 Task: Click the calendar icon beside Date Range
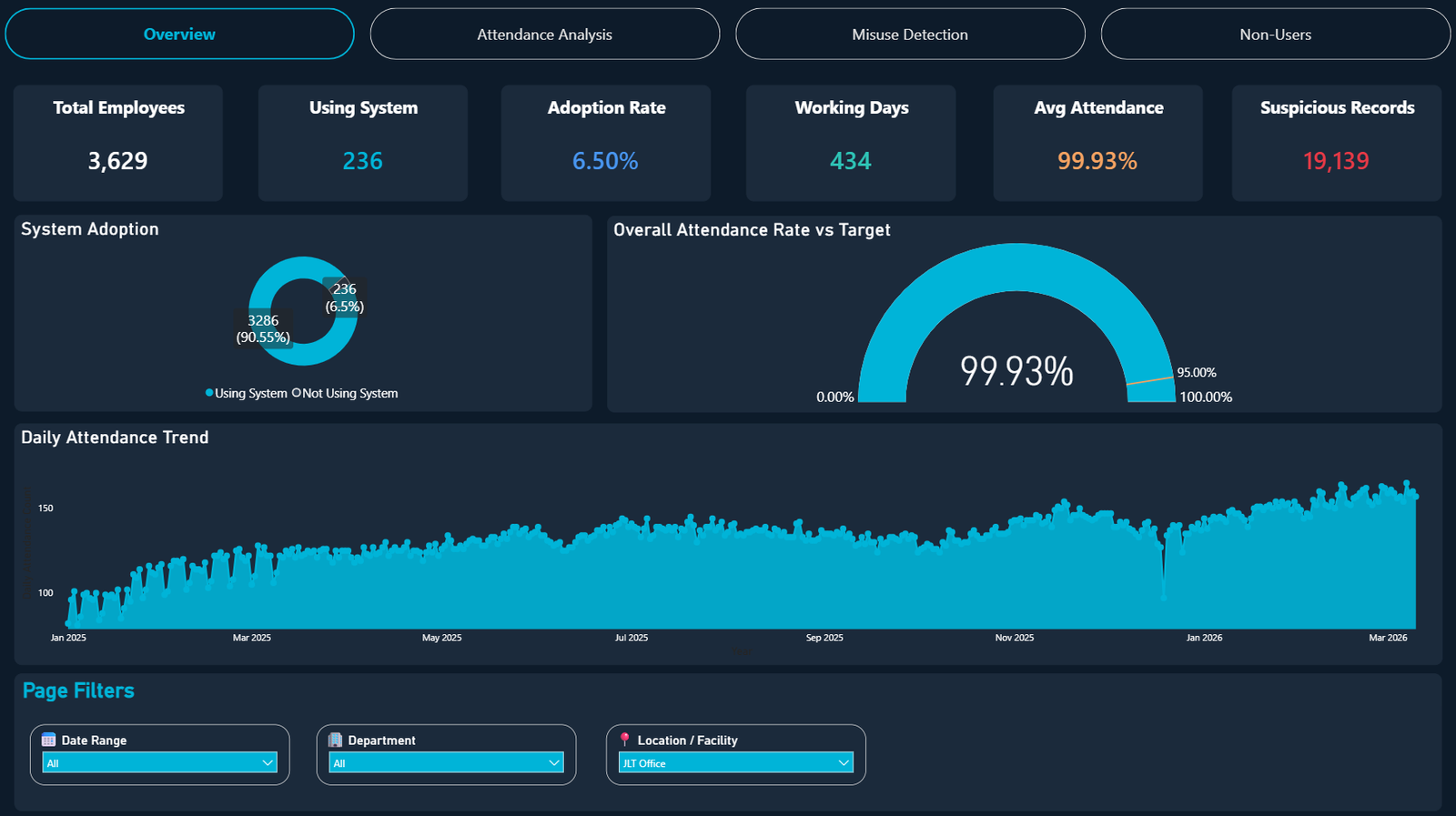49,740
